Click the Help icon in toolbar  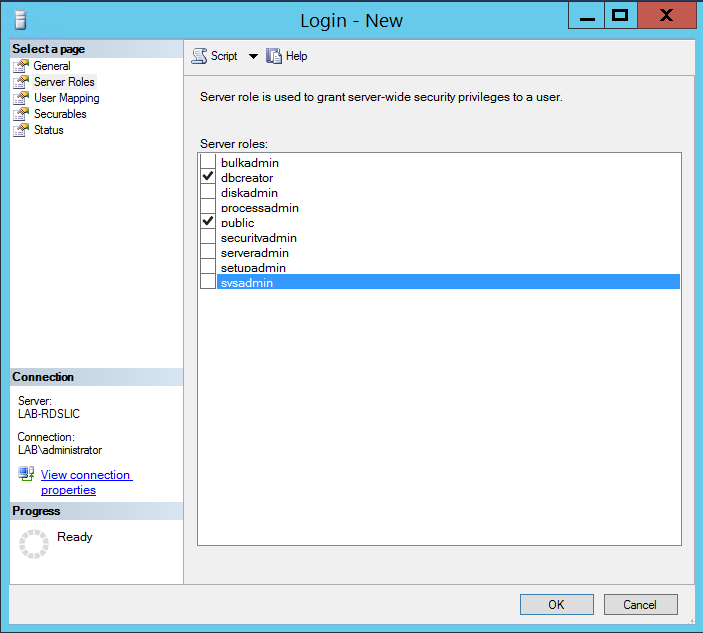pyautogui.click(x=274, y=57)
